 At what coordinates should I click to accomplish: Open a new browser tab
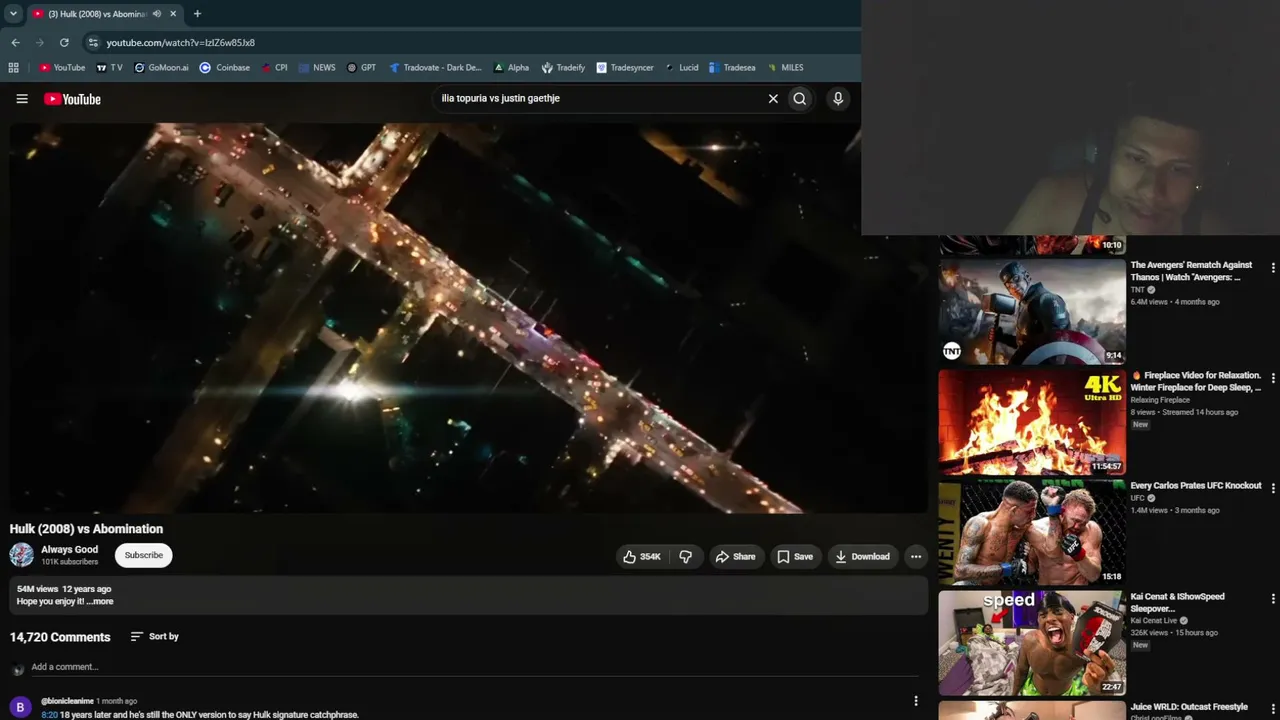197,14
